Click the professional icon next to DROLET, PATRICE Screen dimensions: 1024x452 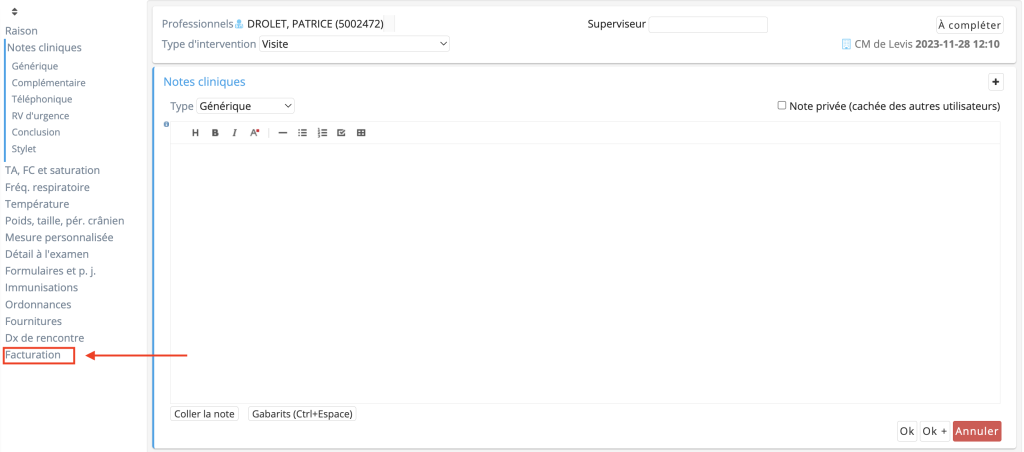(x=239, y=25)
